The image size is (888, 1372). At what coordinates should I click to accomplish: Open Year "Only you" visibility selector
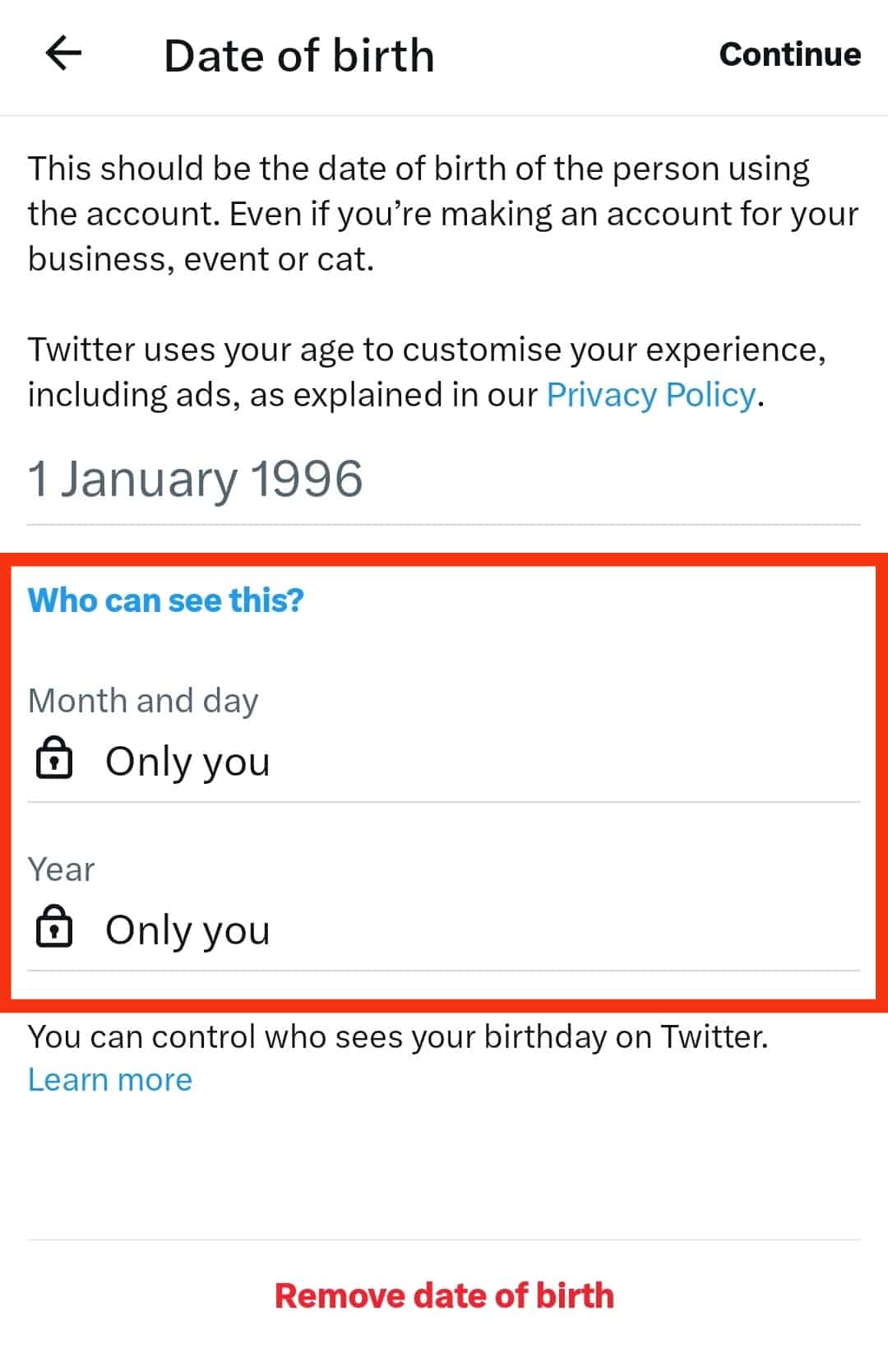click(x=187, y=930)
